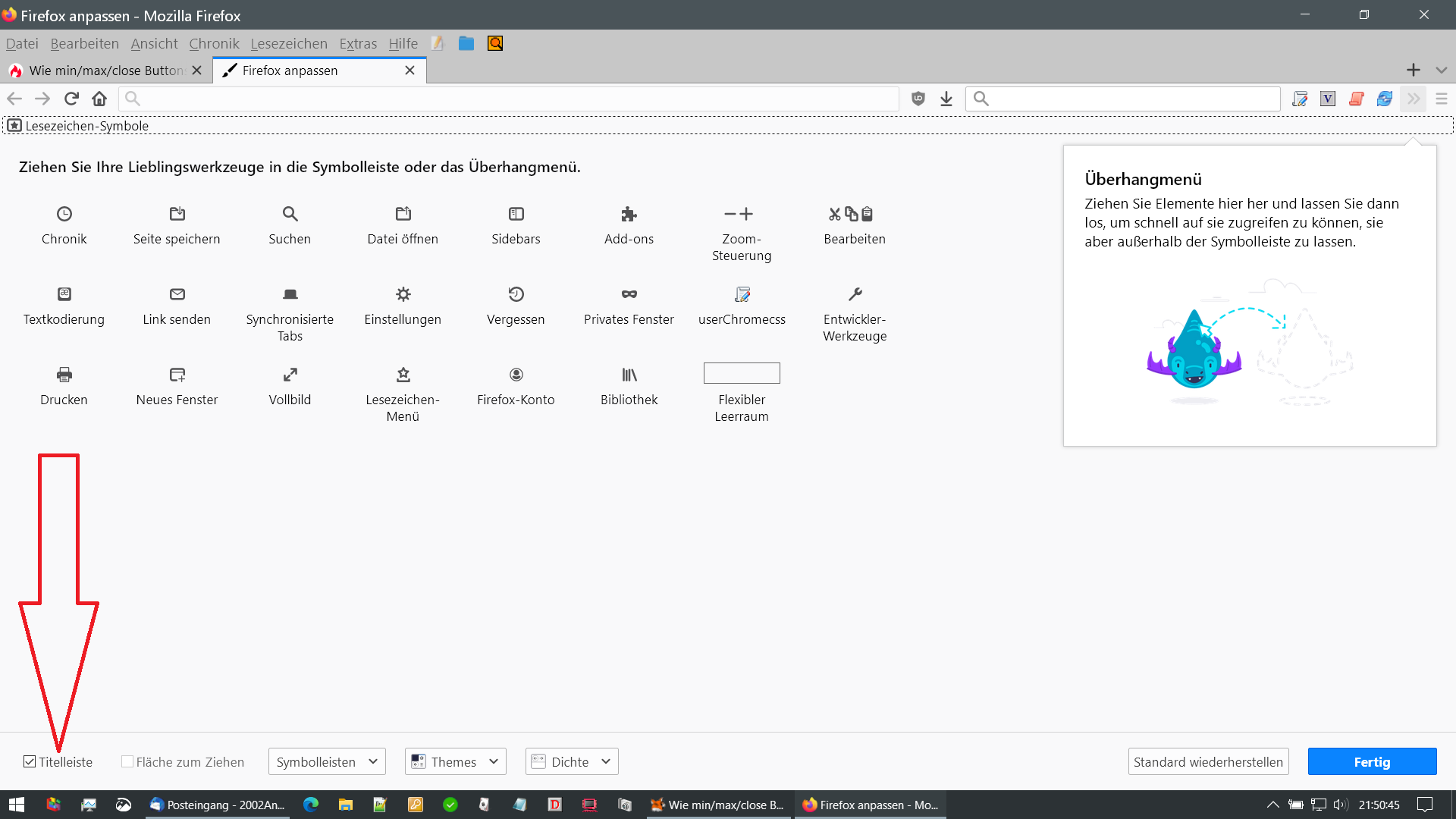Toggle the Fläche zum Ziehen checkbox
Image resolution: width=1456 pixels, height=819 pixels.
click(127, 761)
